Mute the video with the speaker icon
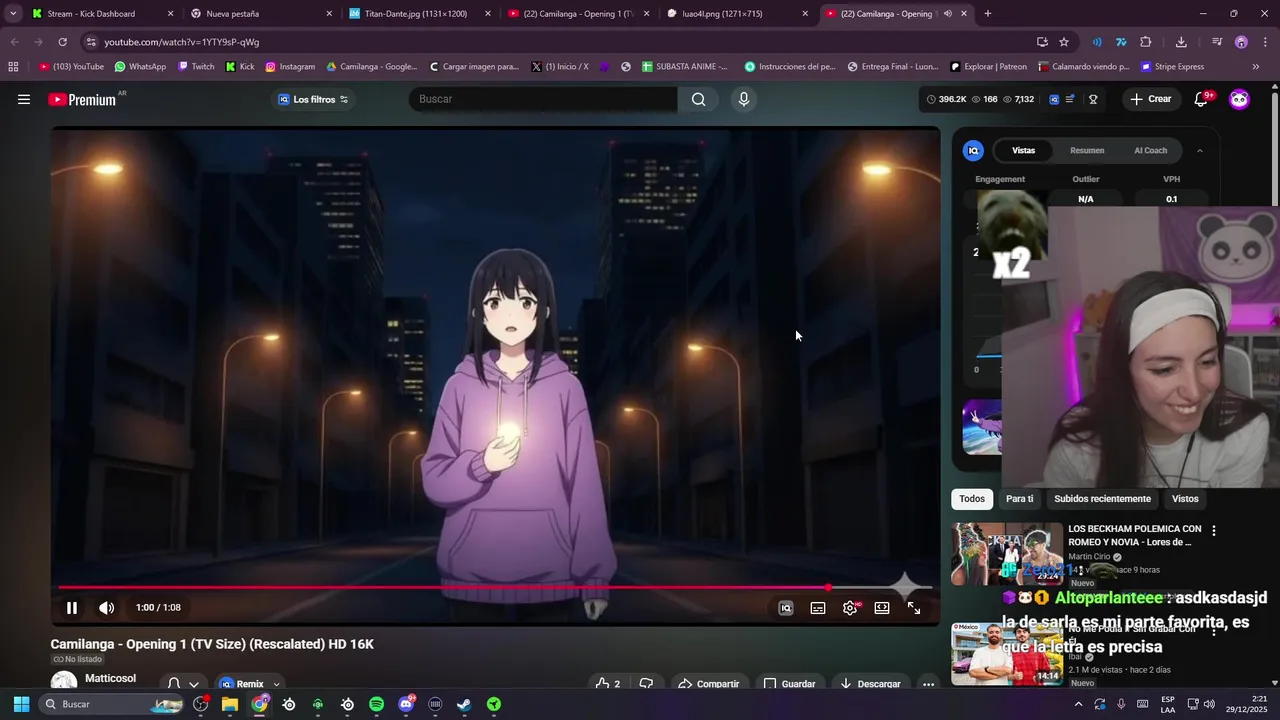Viewport: 1280px width, 720px height. click(x=107, y=608)
